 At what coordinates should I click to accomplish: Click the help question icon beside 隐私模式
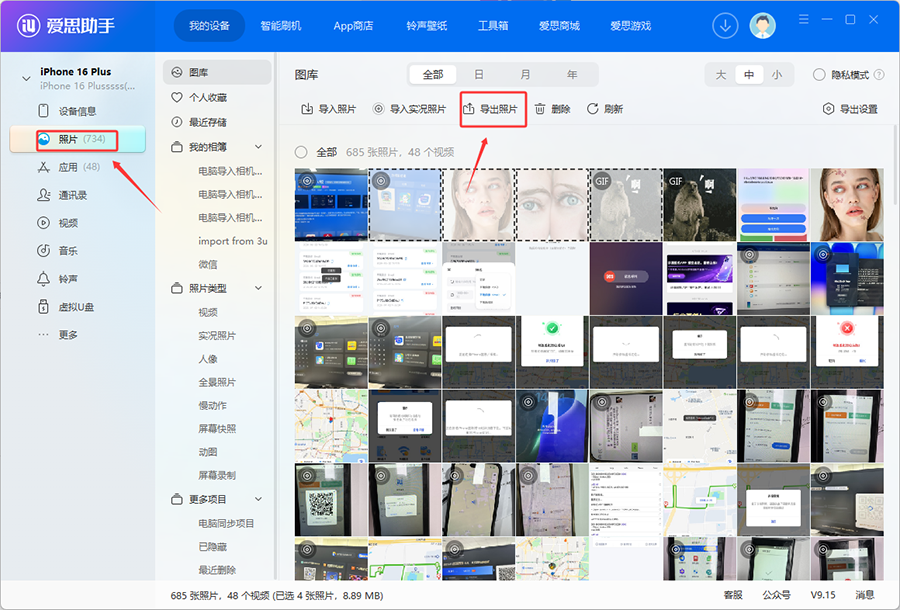tap(879, 75)
